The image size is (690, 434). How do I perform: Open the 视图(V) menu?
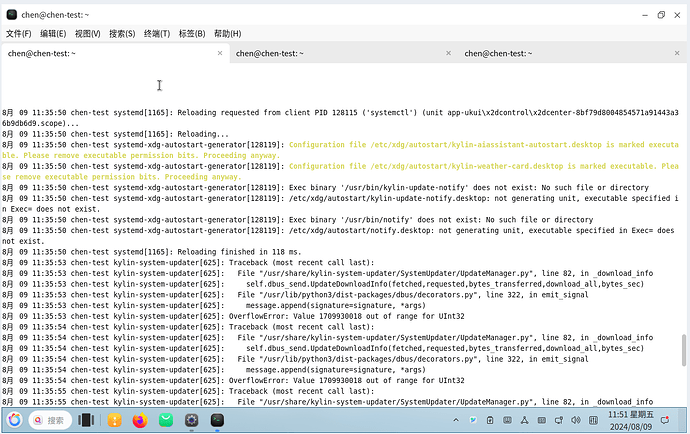click(88, 33)
